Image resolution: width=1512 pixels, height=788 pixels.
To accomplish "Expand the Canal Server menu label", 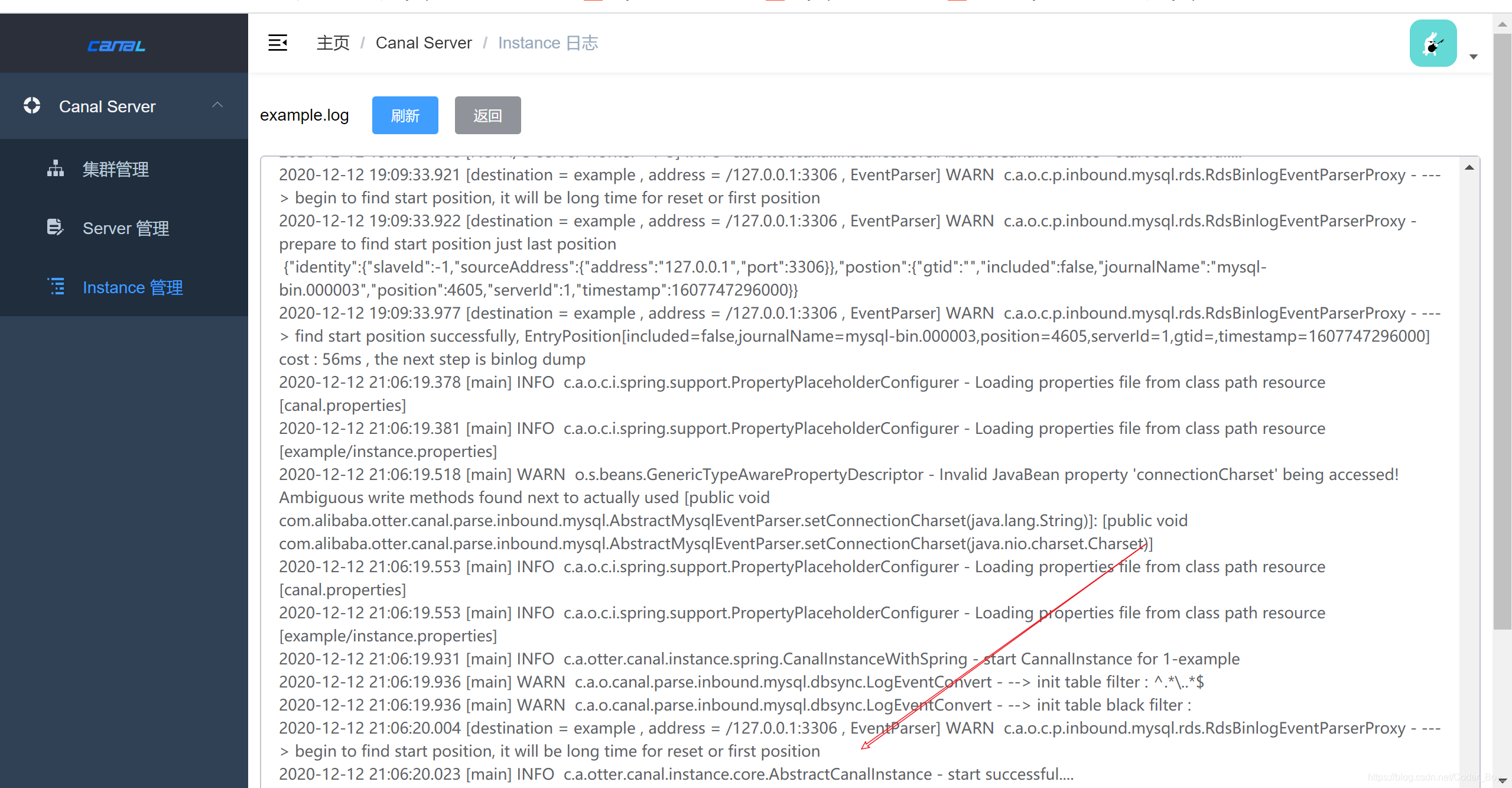I will click(x=108, y=106).
